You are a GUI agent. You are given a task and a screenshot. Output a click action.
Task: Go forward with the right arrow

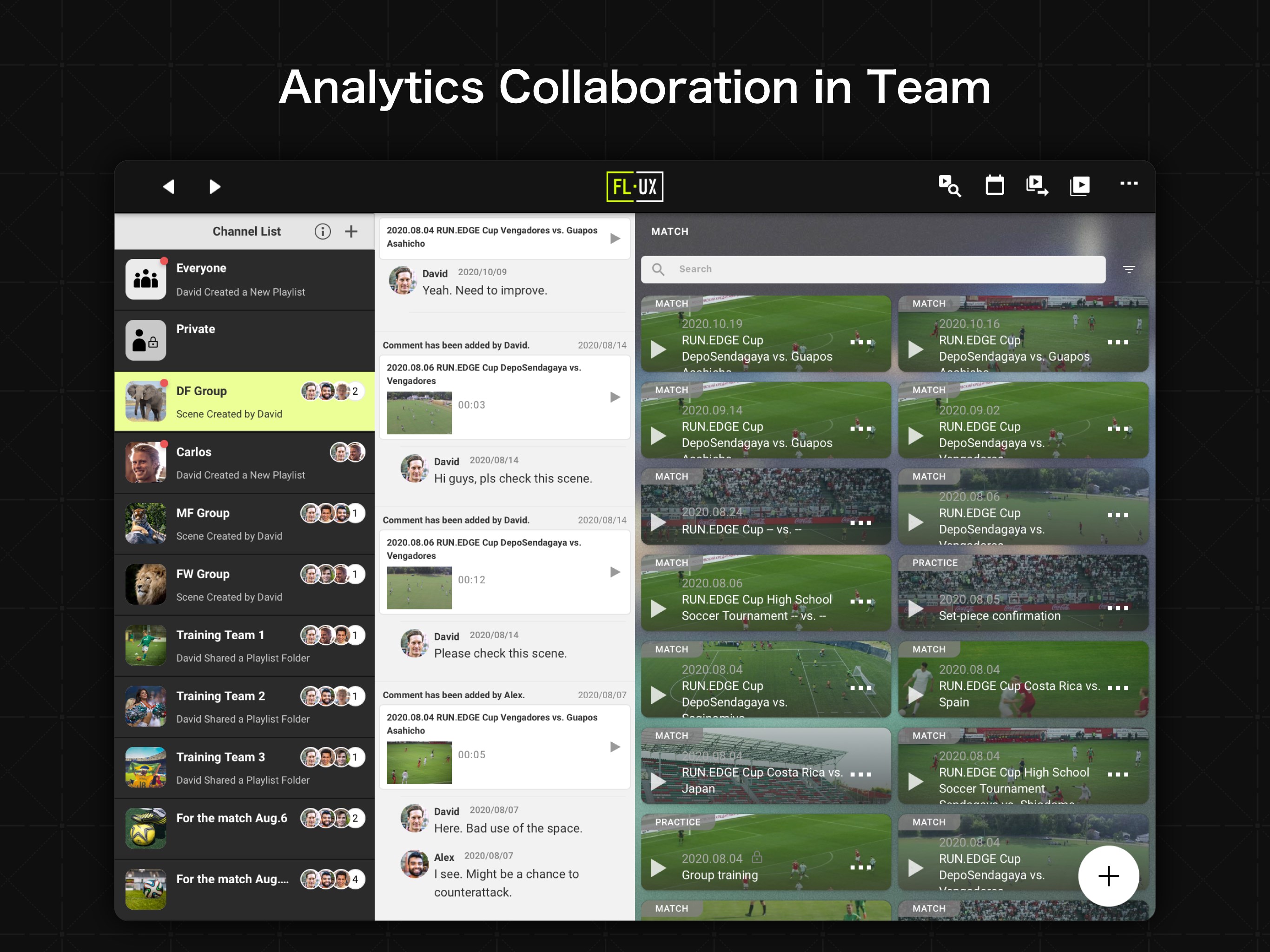(x=215, y=186)
